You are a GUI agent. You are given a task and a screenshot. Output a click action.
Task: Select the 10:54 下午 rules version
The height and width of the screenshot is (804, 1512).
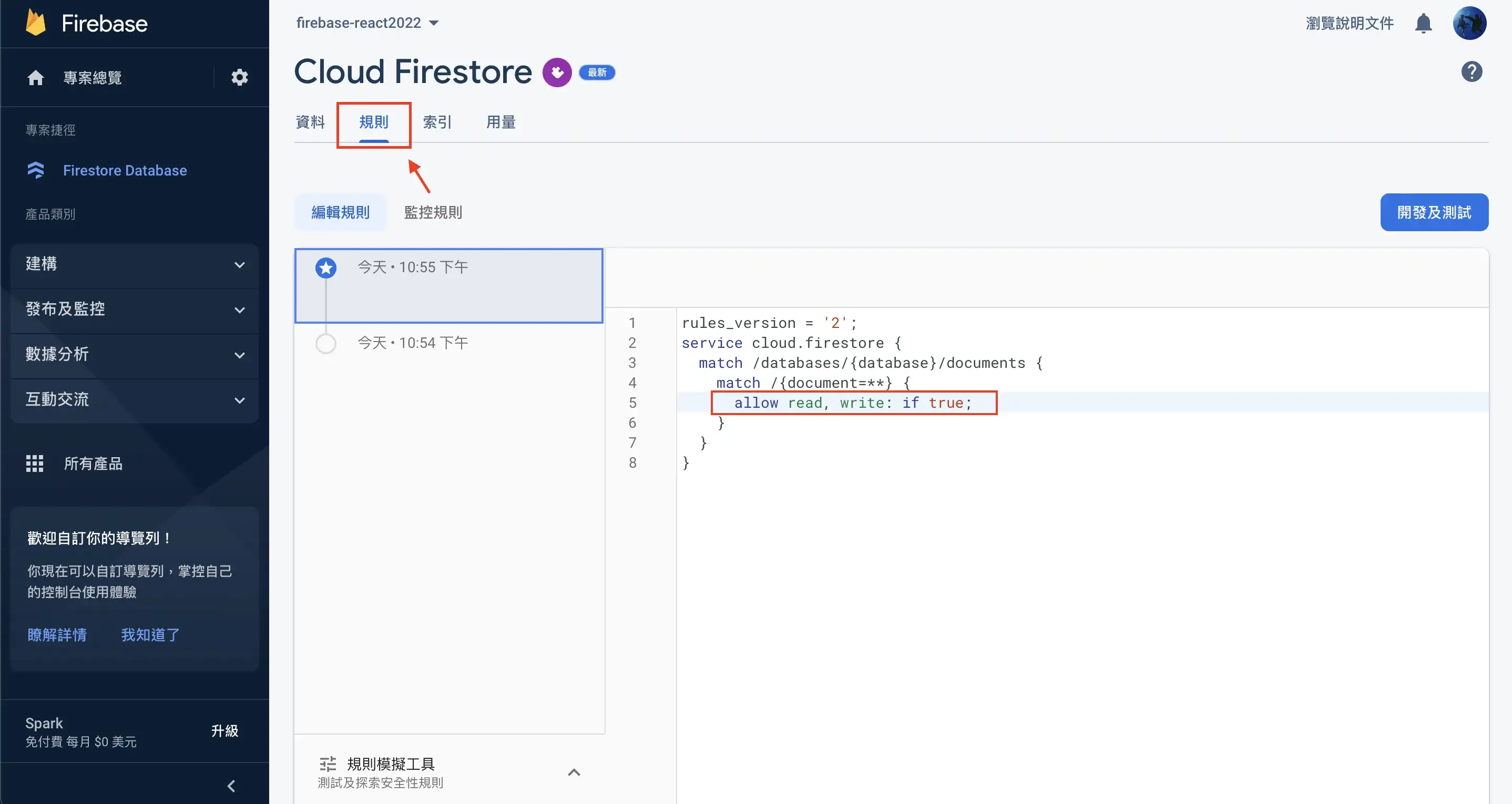coord(412,343)
